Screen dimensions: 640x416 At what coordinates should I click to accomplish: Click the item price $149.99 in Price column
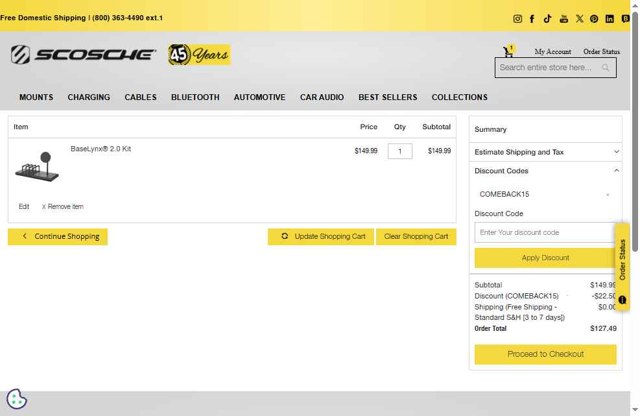point(366,151)
